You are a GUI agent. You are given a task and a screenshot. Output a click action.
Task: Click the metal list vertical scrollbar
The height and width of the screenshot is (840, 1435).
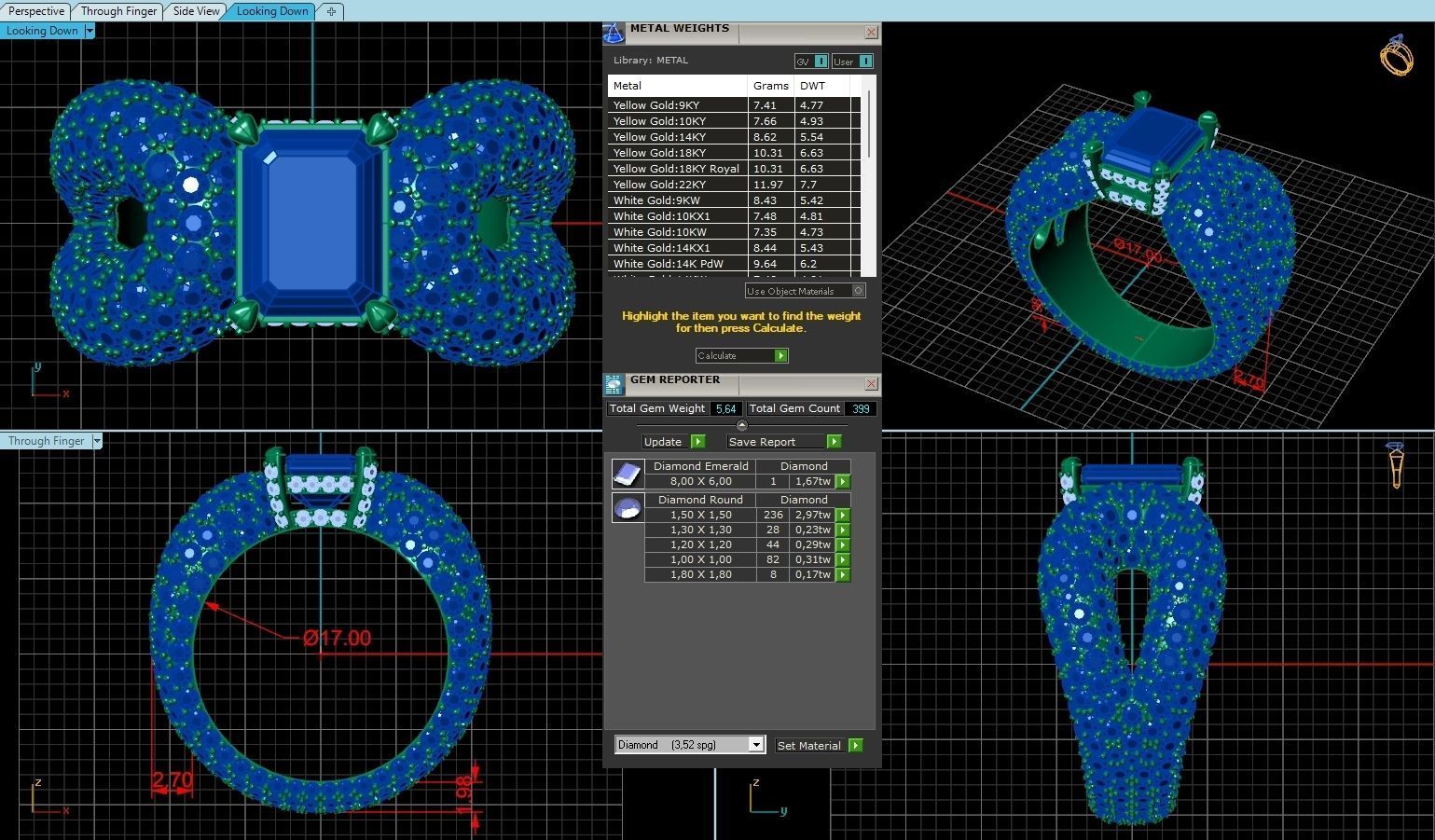870,123
